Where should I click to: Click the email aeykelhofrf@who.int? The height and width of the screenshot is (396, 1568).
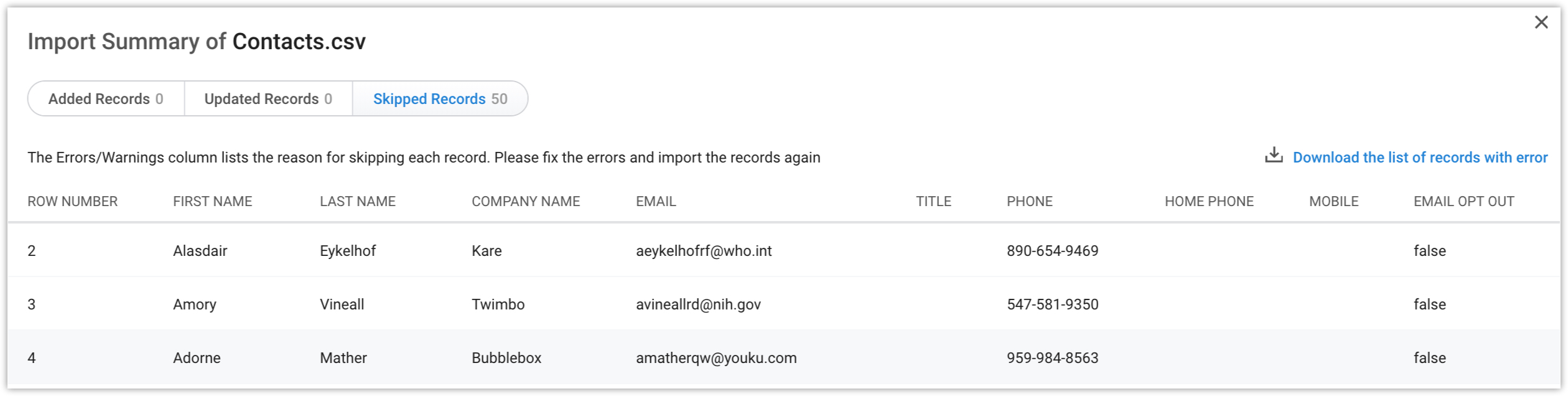pyautogui.click(x=703, y=251)
